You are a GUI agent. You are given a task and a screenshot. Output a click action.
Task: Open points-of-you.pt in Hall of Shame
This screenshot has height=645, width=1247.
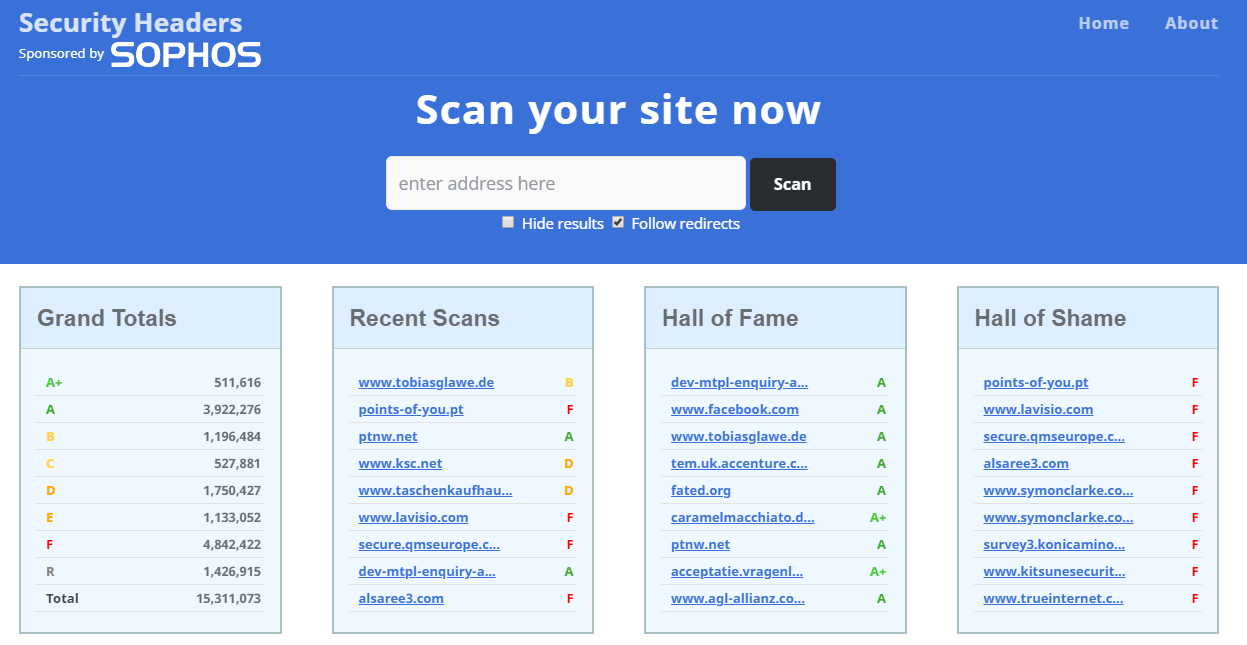(x=1036, y=382)
